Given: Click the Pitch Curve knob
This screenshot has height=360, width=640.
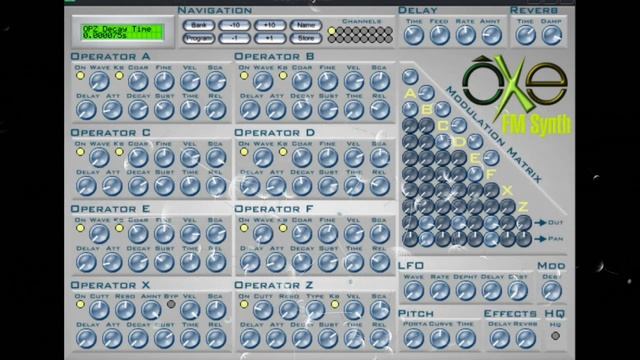Looking at the screenshot, I should [440, 339].
